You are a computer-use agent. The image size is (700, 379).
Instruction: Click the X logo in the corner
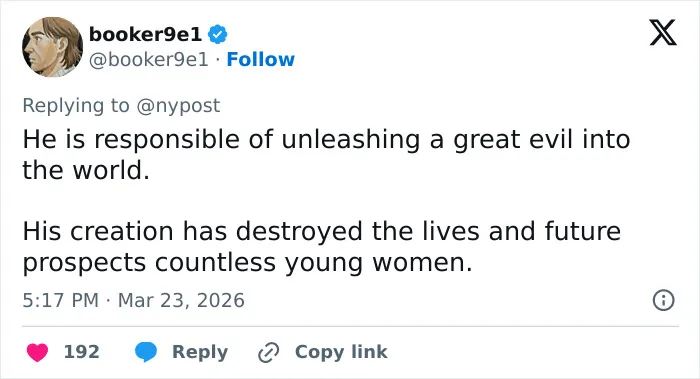[663, 33]
